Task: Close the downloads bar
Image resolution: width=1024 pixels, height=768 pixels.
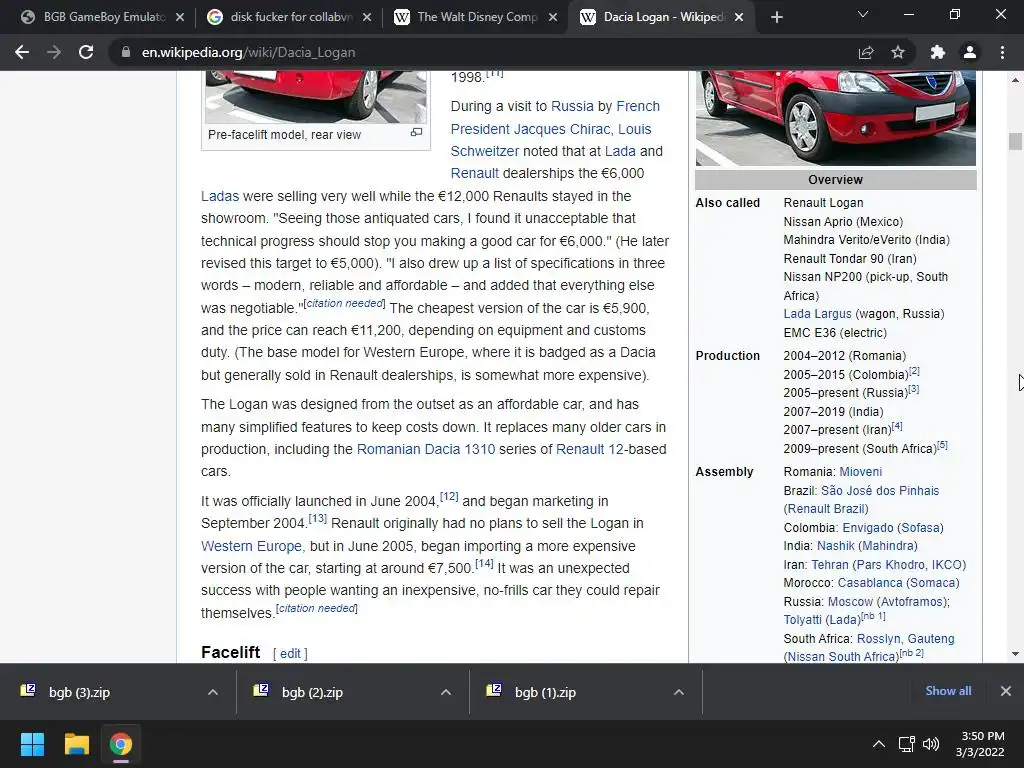Action: [1006, 691]
